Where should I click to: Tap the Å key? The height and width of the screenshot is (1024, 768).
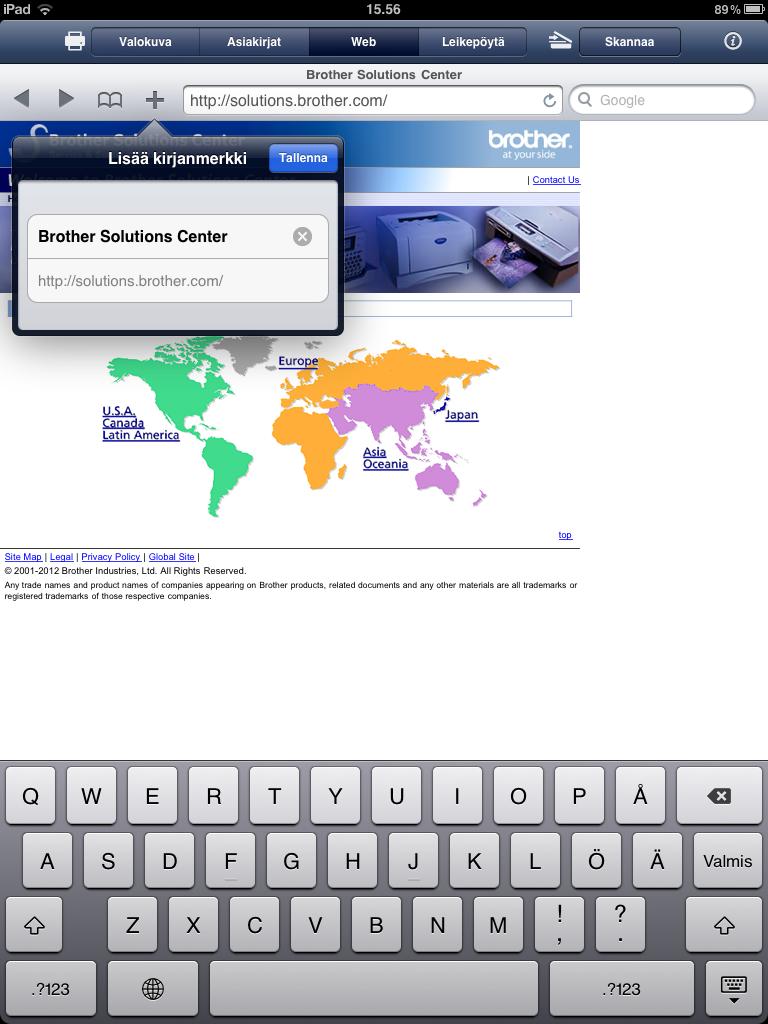pyautogui.click(x=641, y=795)
